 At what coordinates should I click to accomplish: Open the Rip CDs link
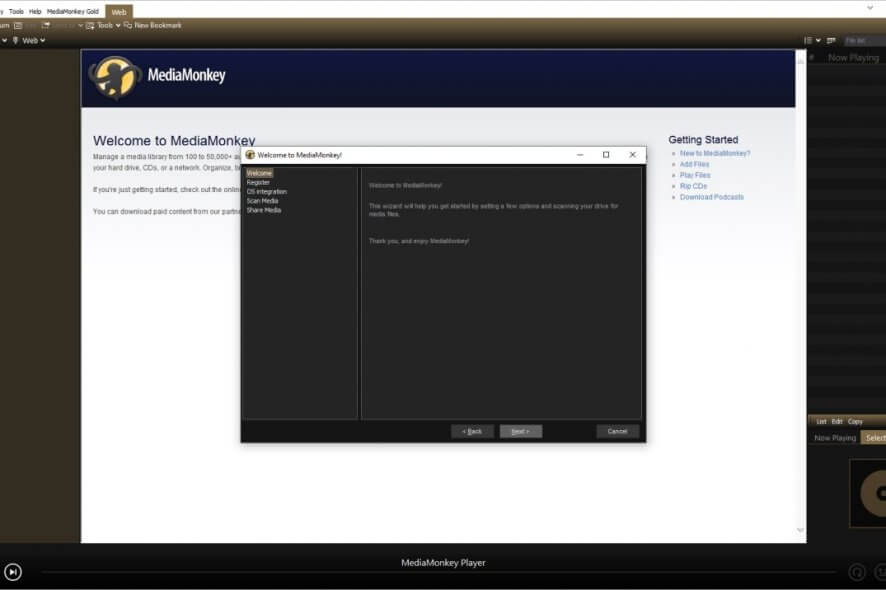click(x=693, y=186)
